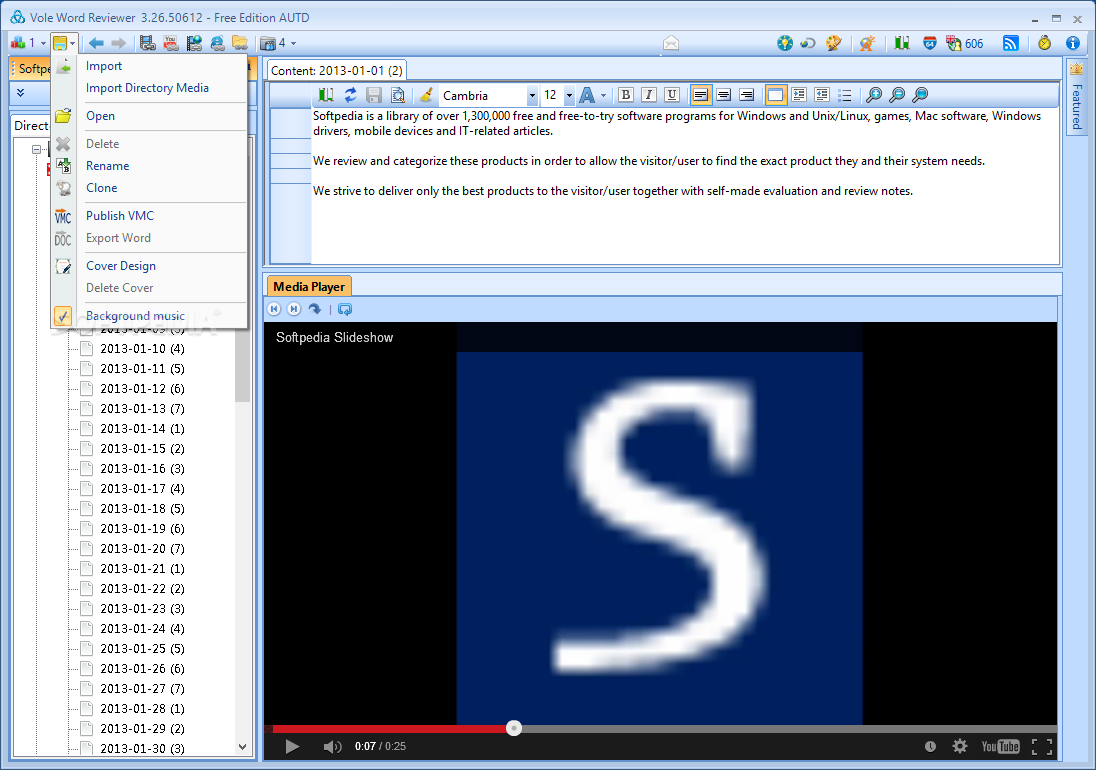Click the floppy disk save icon in editor

(374, 95)
